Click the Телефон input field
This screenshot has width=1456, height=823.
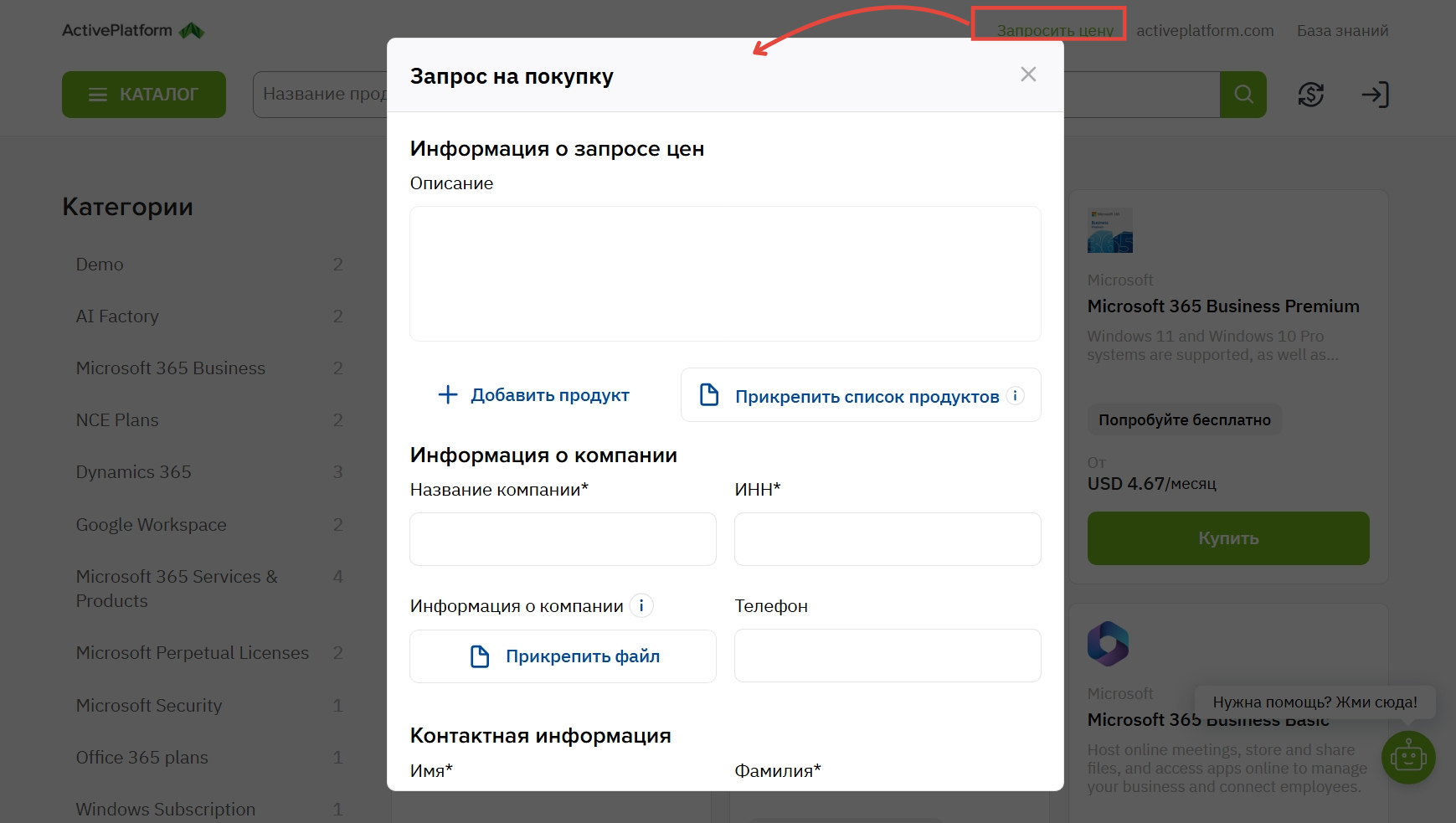[x=887, y=656]
